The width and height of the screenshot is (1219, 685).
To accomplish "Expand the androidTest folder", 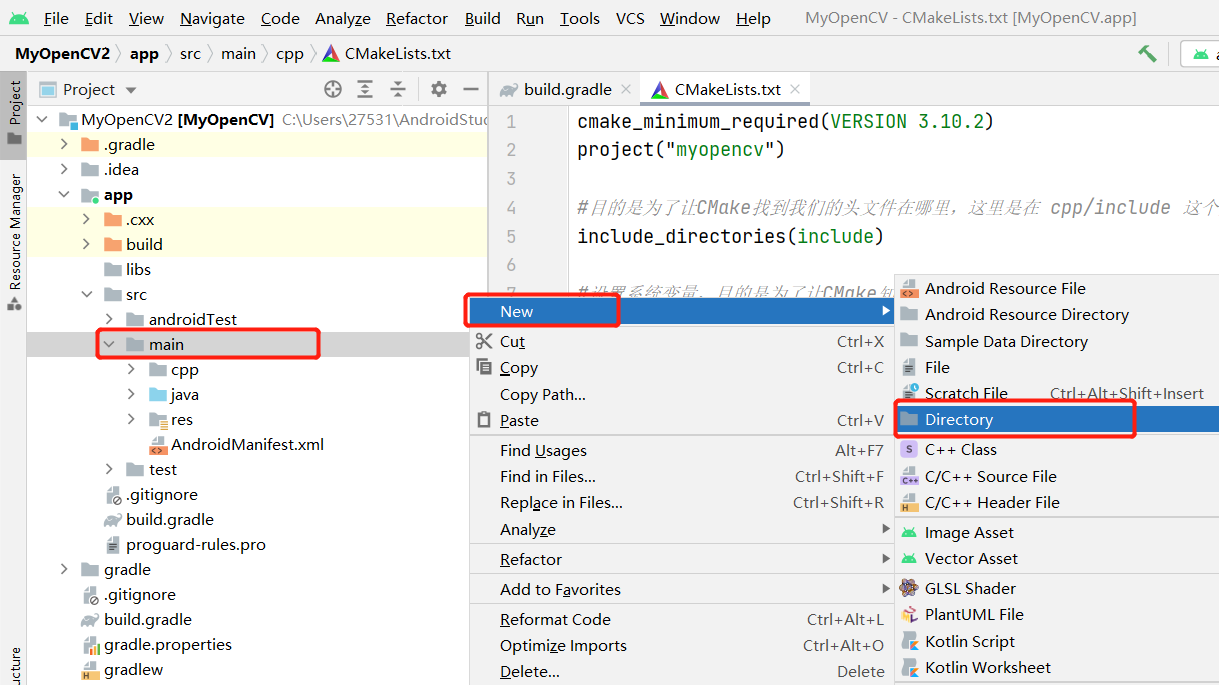I will [x=109, y=319].
